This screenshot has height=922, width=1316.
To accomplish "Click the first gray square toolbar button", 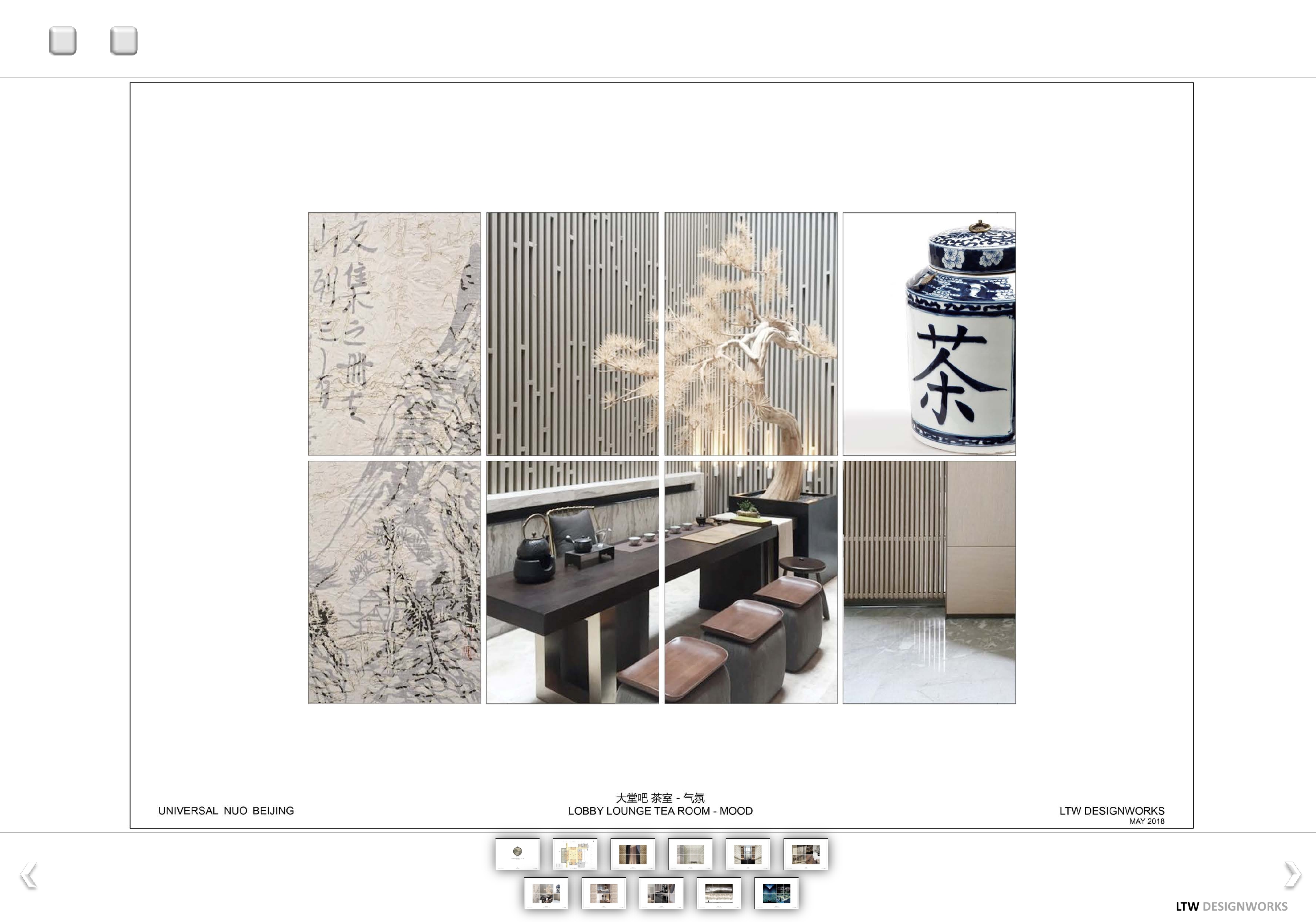I will pos(63,41).
